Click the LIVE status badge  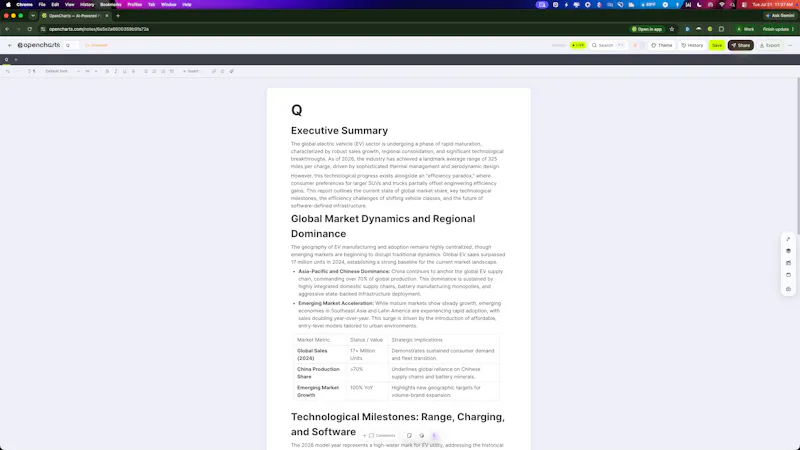pyautogui.click(x=578, y=45)
